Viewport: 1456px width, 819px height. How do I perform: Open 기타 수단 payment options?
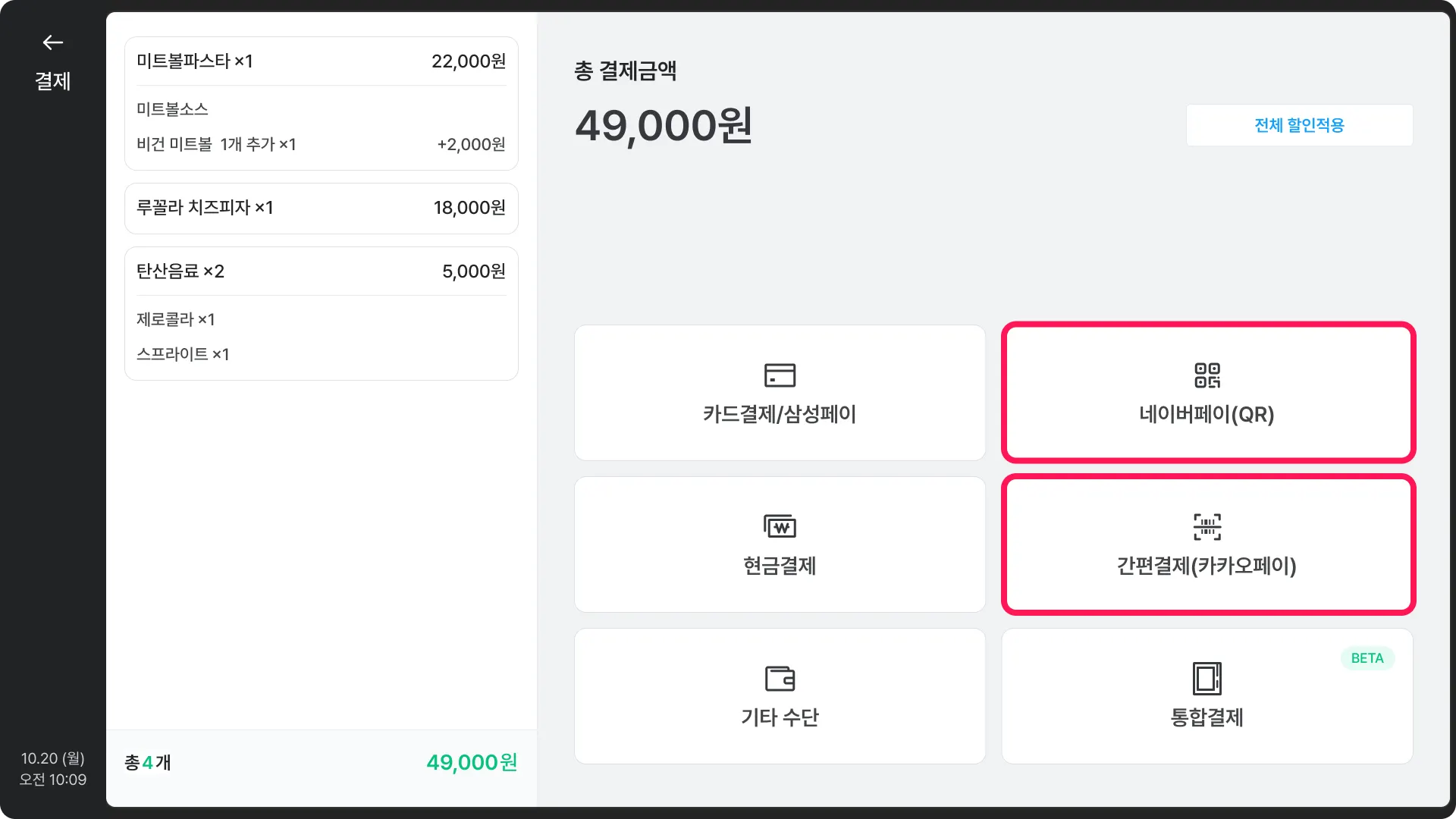click(780, 717)
